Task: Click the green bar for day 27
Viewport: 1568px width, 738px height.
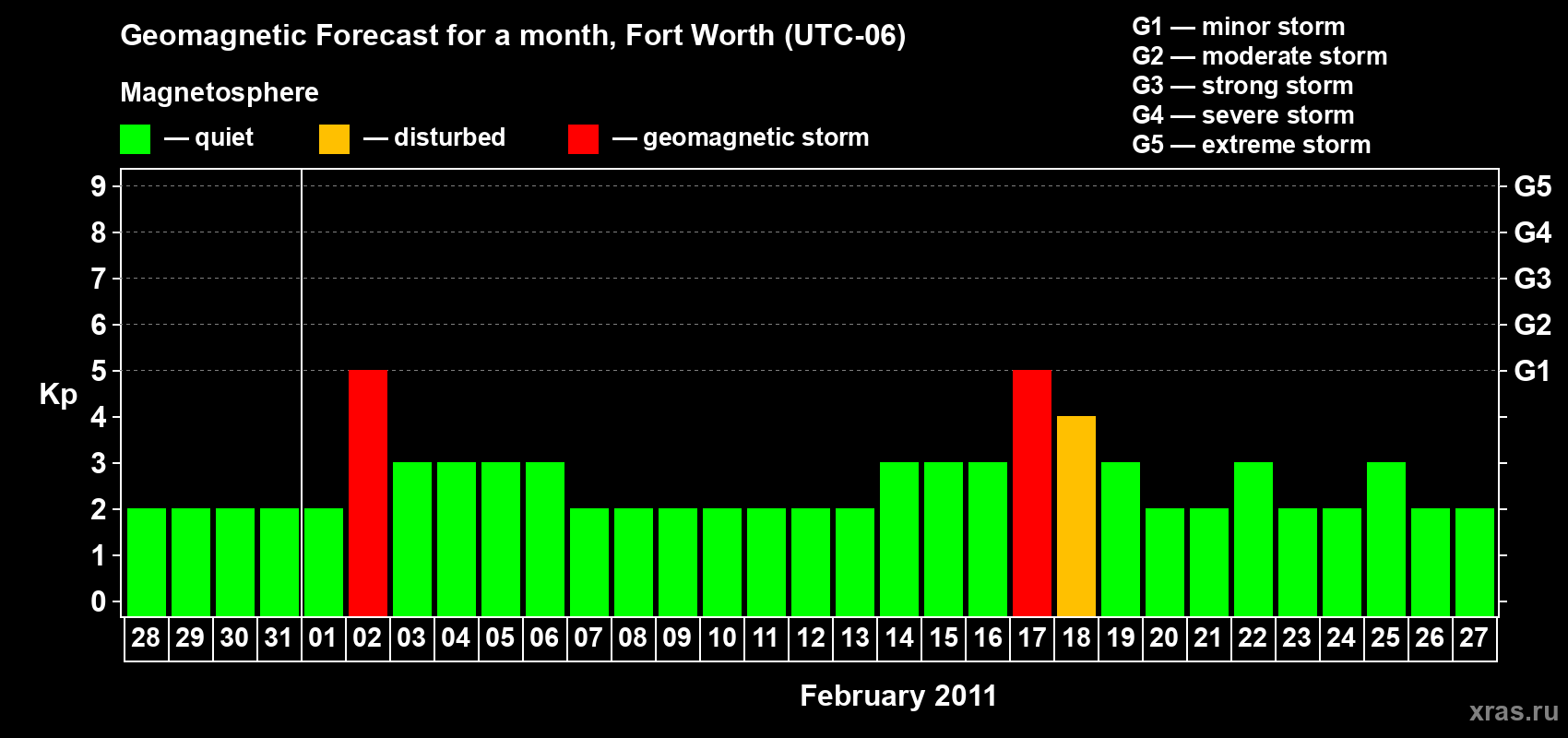Action: (x=1475, y=562)
